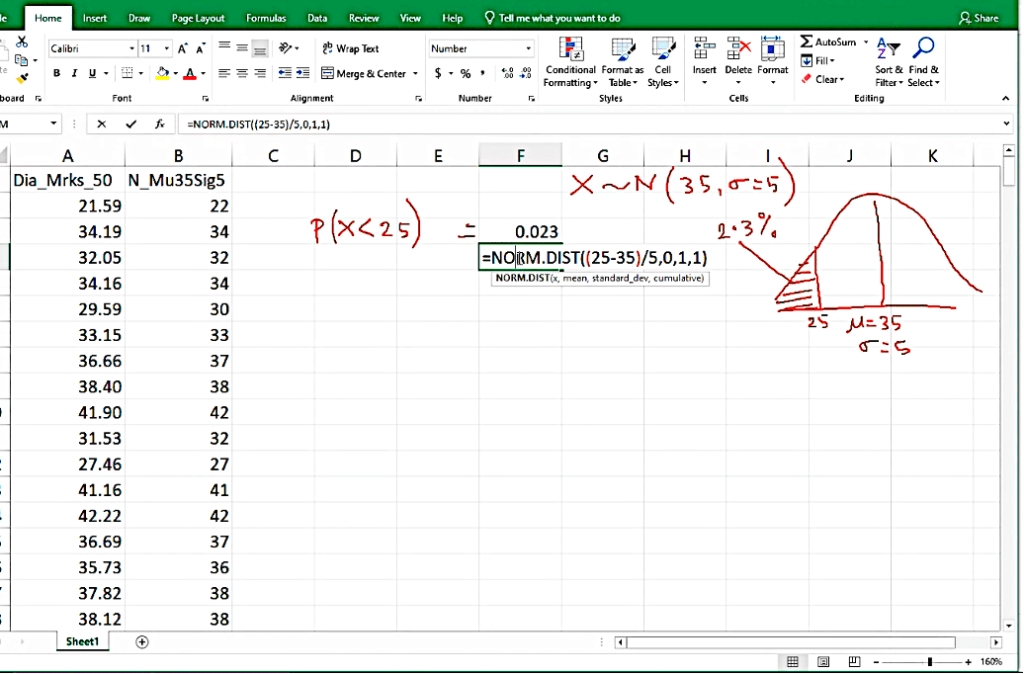Open the Number format dropdown
This screenshot has height=674, width=1024.
coord(529,48)
